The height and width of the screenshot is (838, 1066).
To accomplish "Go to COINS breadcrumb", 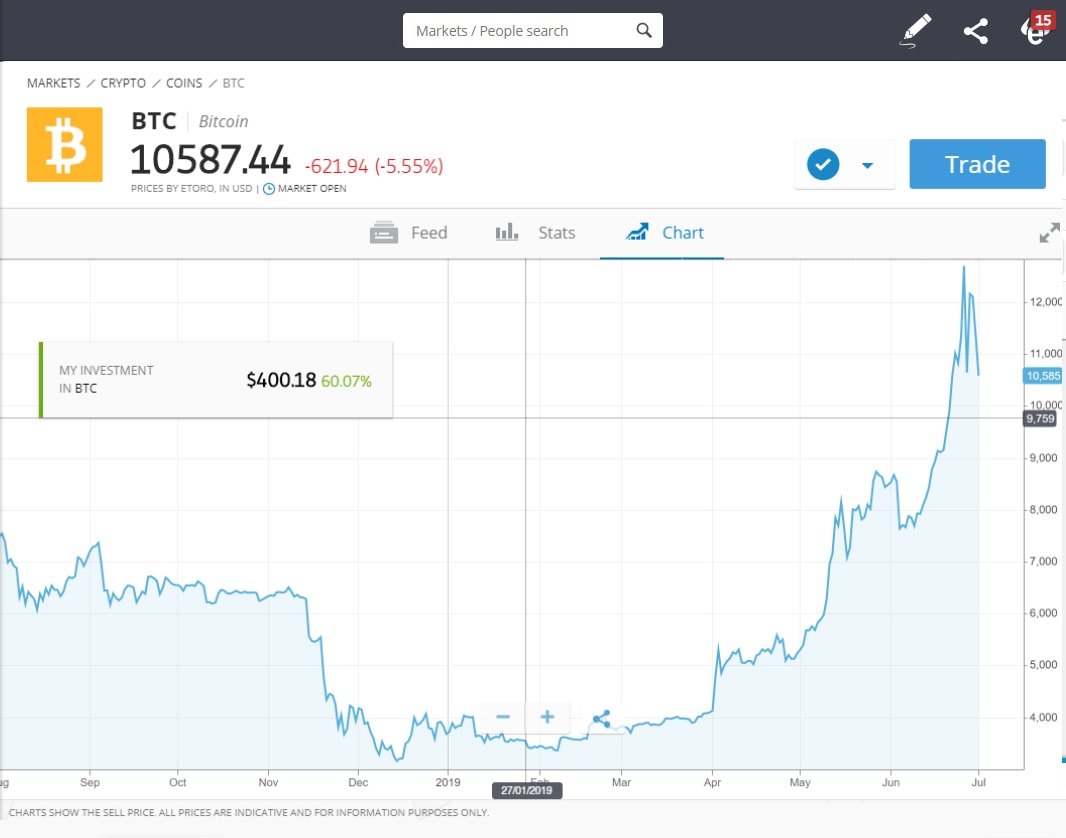I will (184, 83).
